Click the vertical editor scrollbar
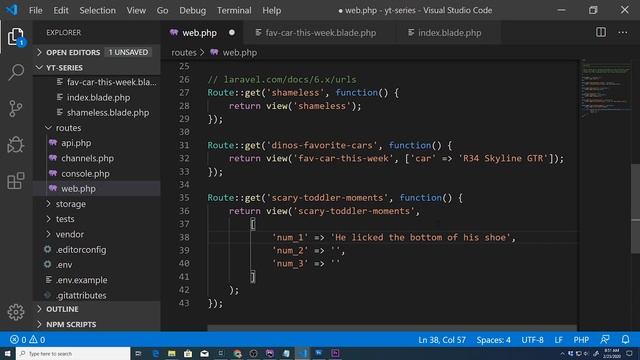This screenshot has height=360, width=640. click(636, 208)
